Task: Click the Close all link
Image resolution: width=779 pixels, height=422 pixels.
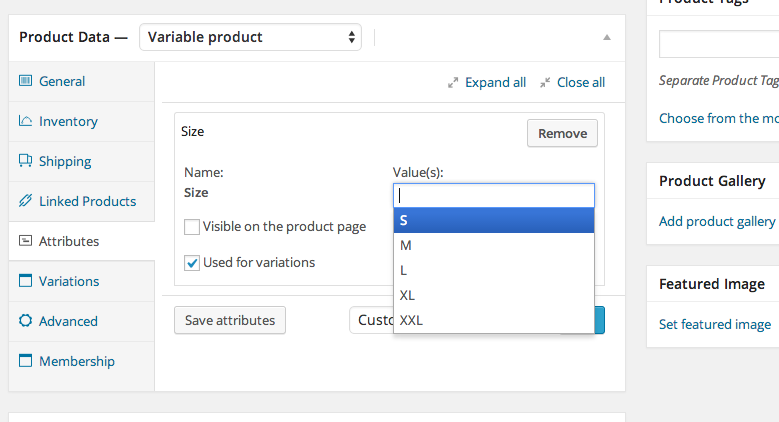Action: [x=581, y=83]
